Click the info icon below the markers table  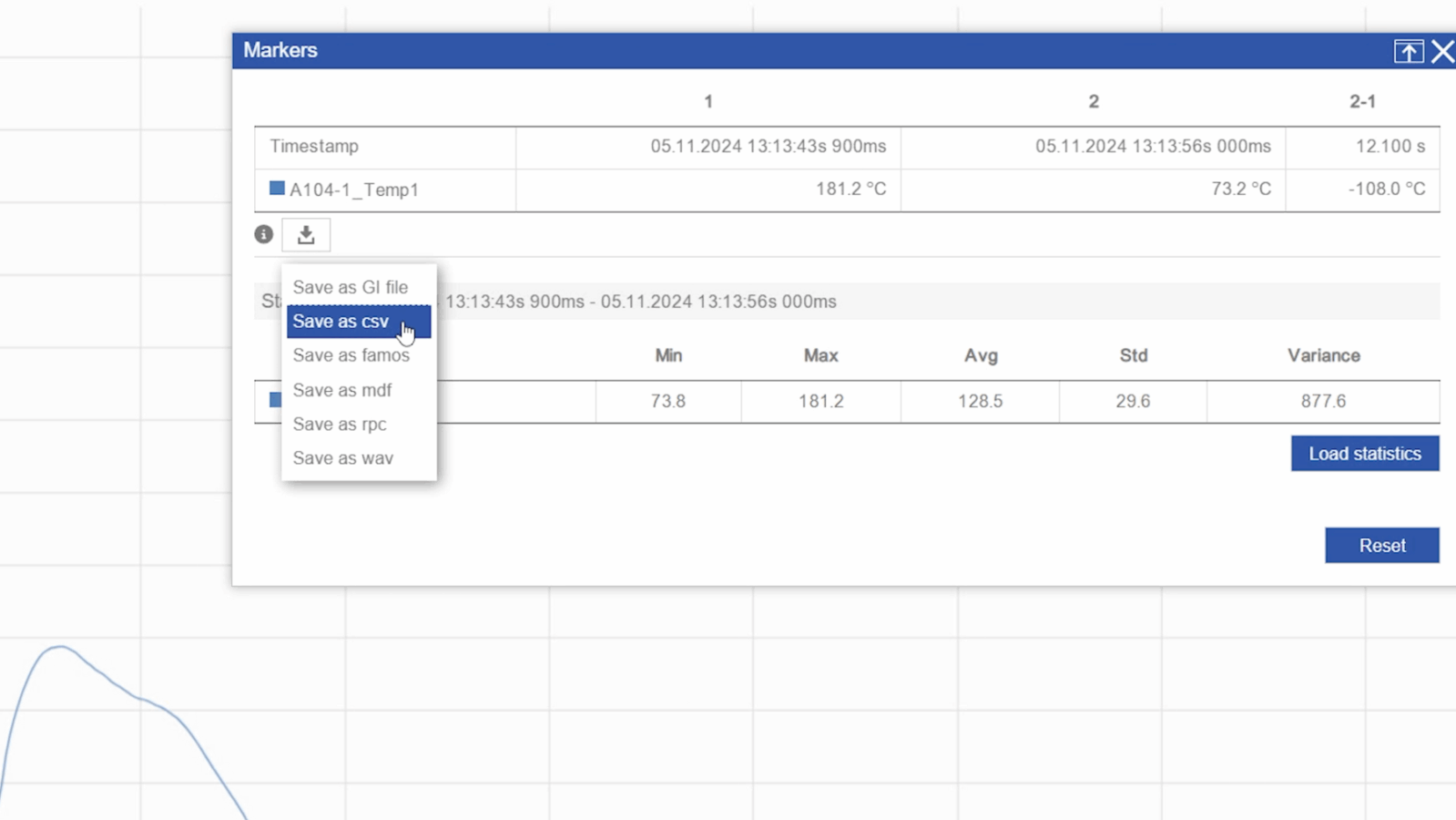point(264,235)
